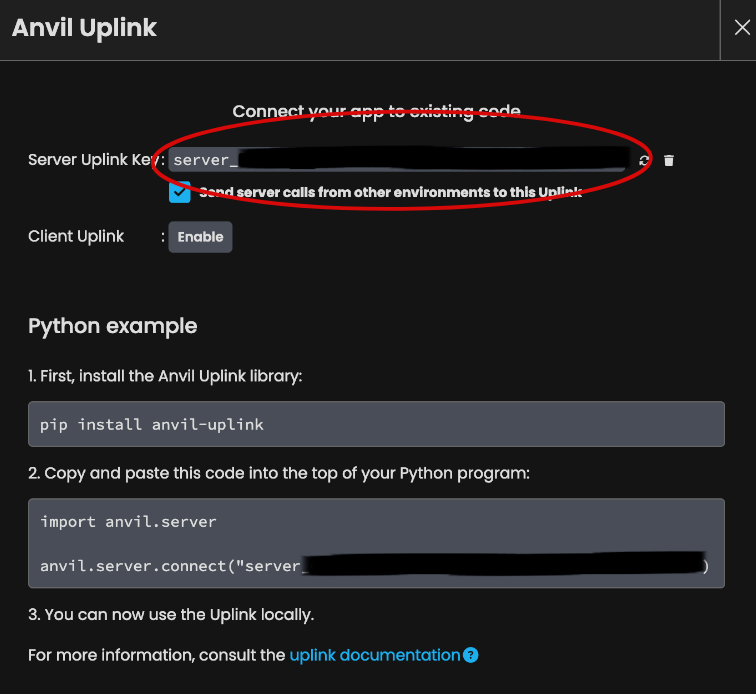Toggle the send server calls checkbox
Screen dimensions: 756x694
180,192
